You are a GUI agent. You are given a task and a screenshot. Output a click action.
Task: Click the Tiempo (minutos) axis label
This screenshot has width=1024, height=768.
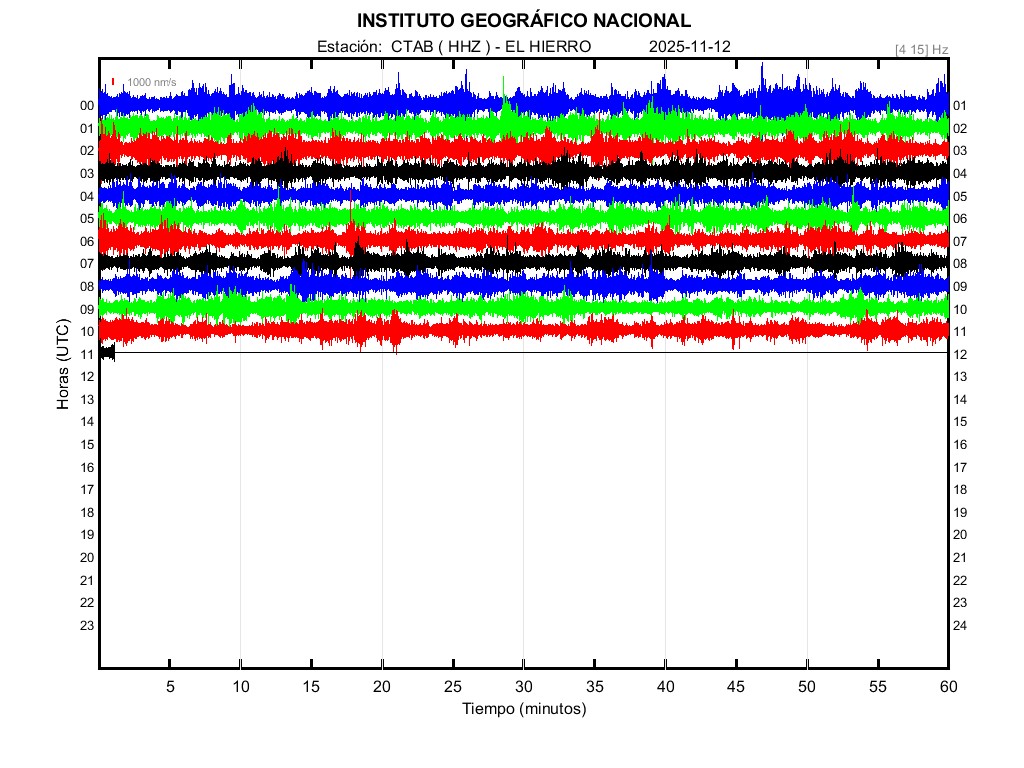coord(523,709)
